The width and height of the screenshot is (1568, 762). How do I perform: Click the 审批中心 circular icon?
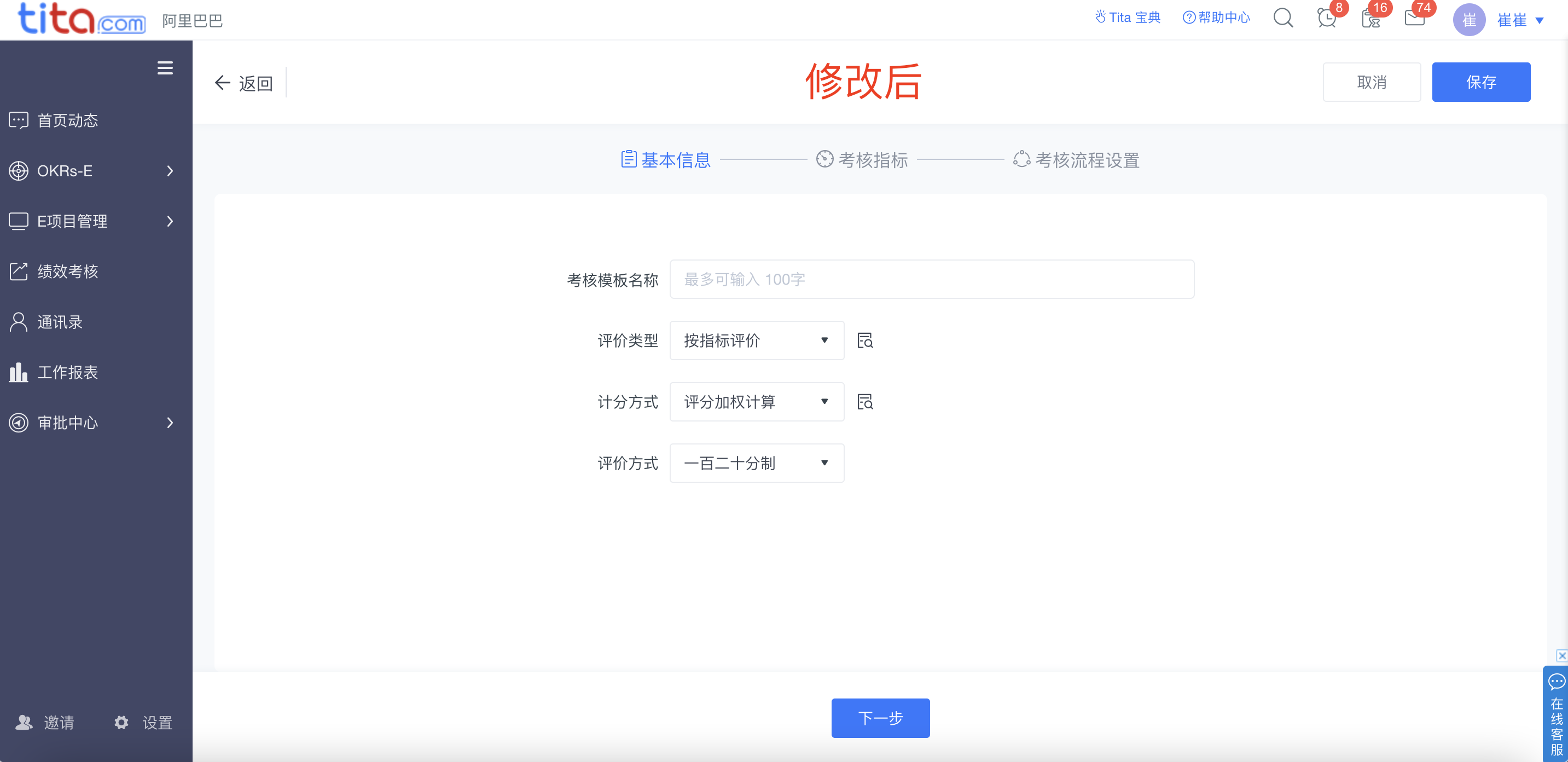coord(18,423)
